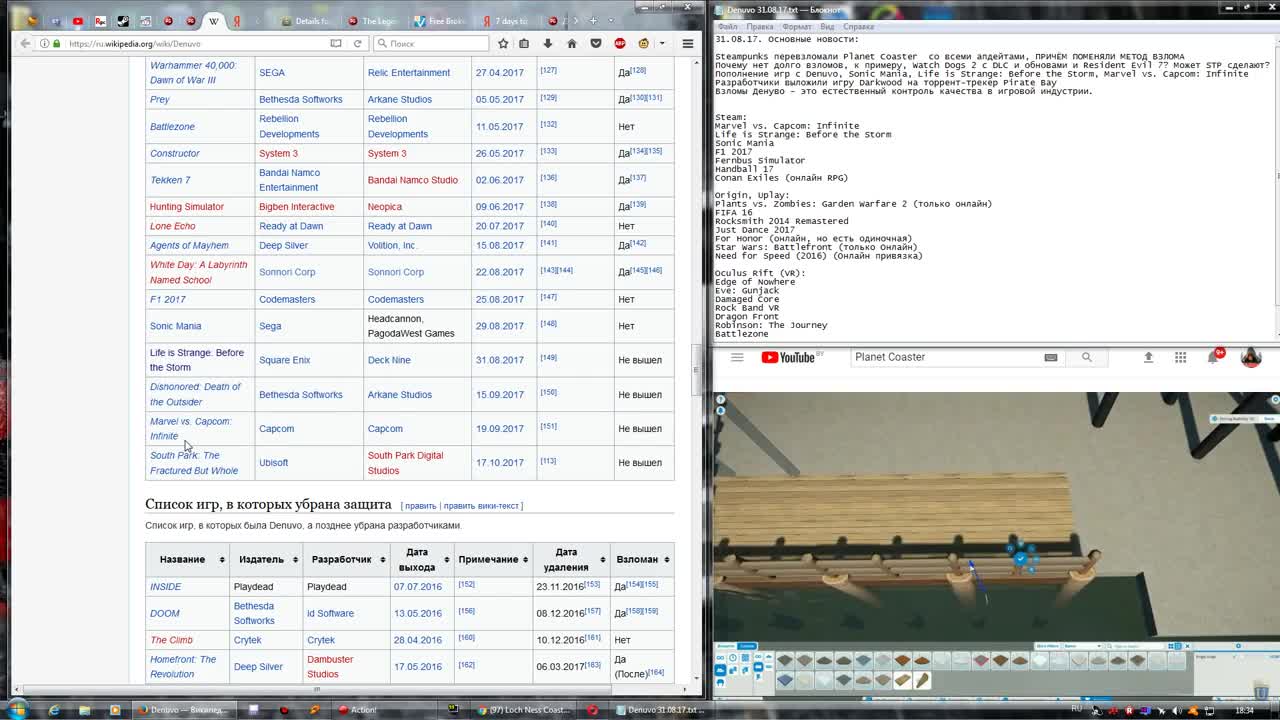
Task: Click the Greasemonkey monkey icon
Action: pos(644,43)
